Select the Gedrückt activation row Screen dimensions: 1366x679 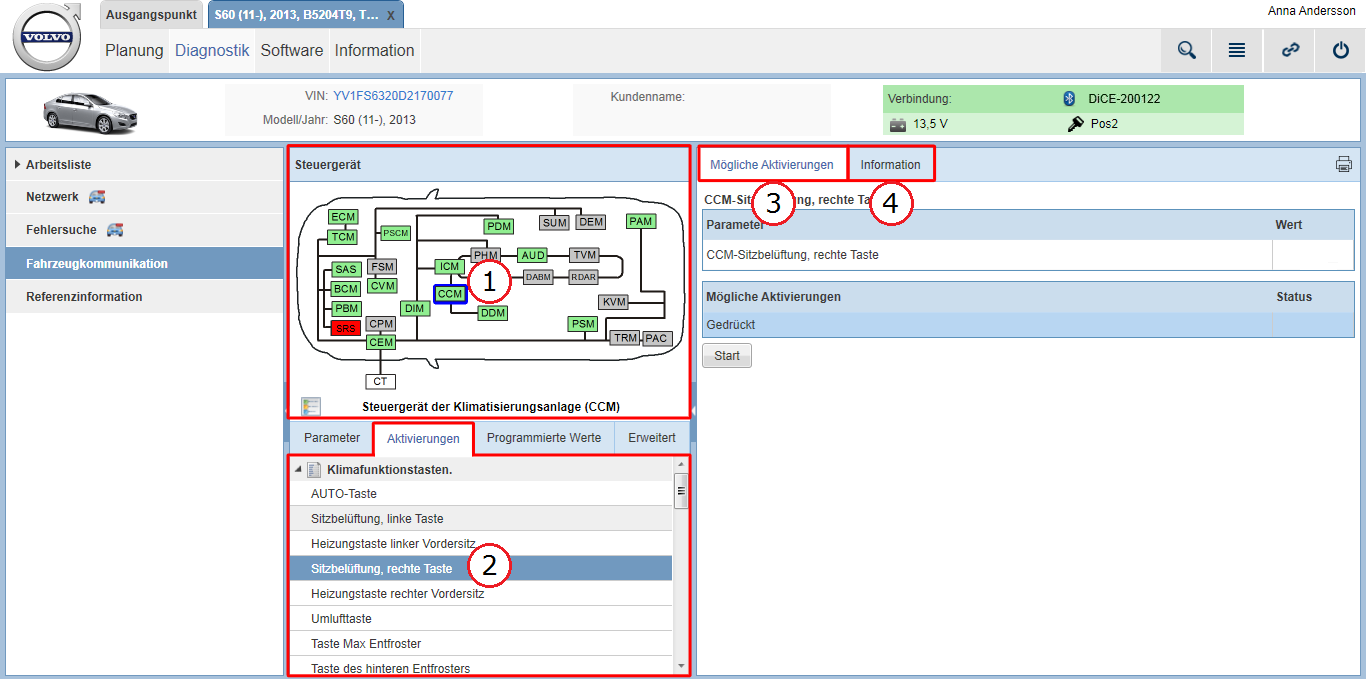tap(1029, 325)
